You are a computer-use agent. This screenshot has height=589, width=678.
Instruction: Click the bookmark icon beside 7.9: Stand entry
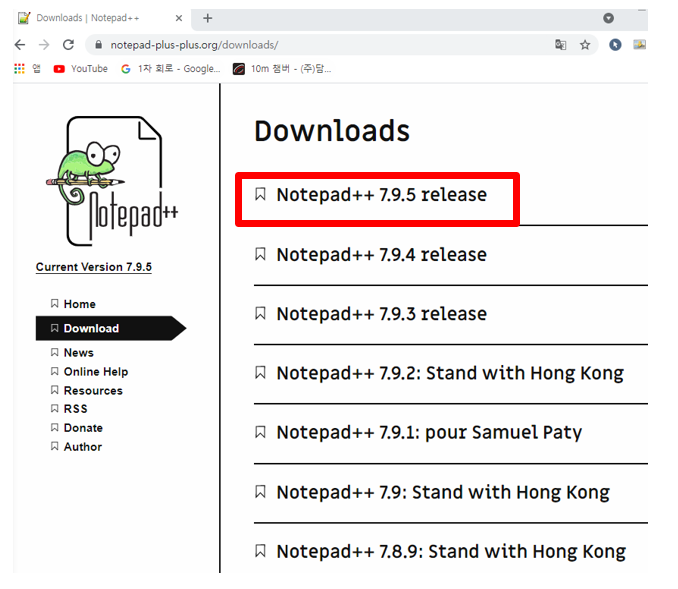coord(260,491)
